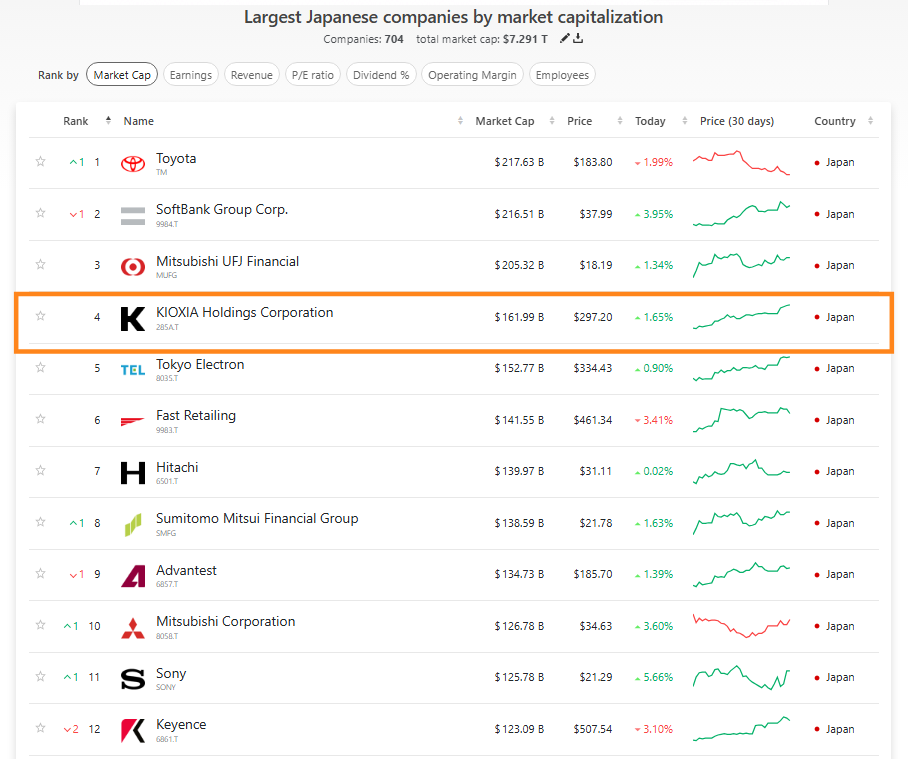The width and height of the screenshot is (908, 759).
Task: Open the KIOXIA Holdings K logo
Action: click(133, 319)
